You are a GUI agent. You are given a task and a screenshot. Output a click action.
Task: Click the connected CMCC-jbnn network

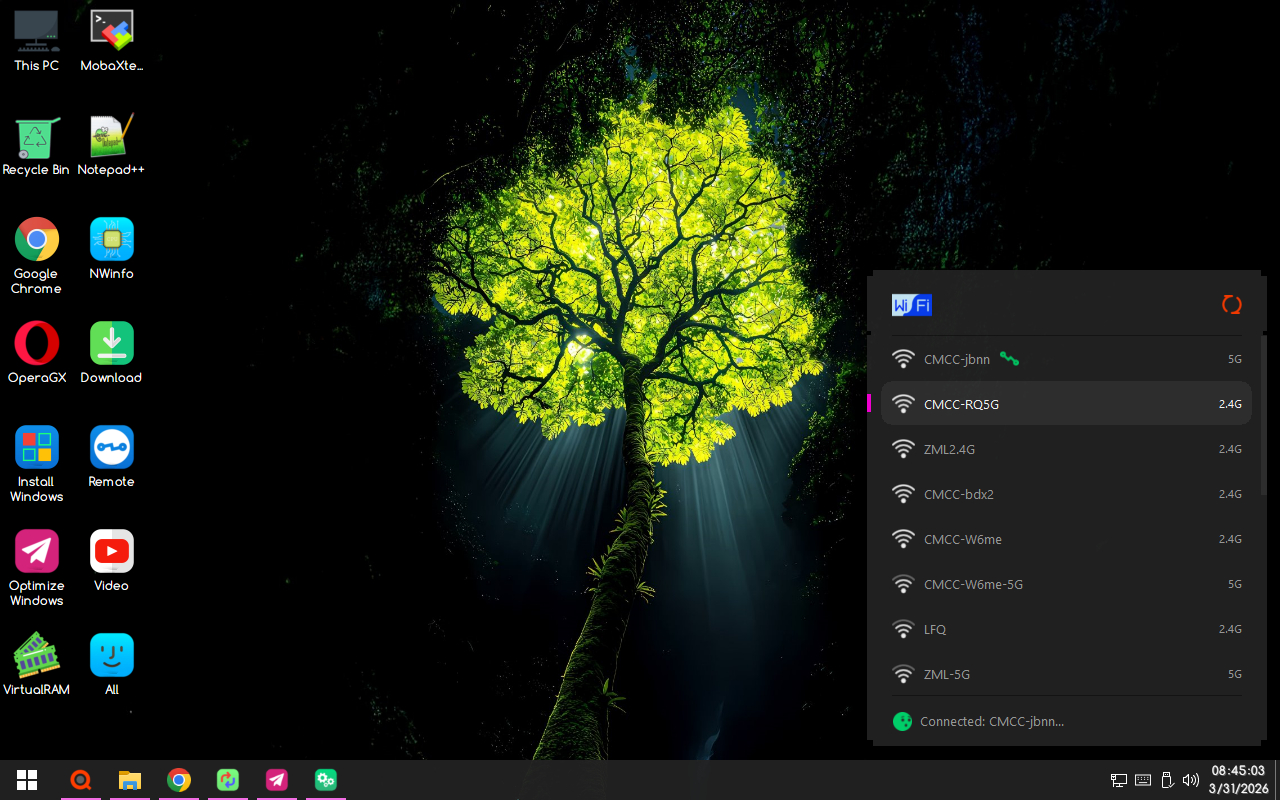point(1066,359)
